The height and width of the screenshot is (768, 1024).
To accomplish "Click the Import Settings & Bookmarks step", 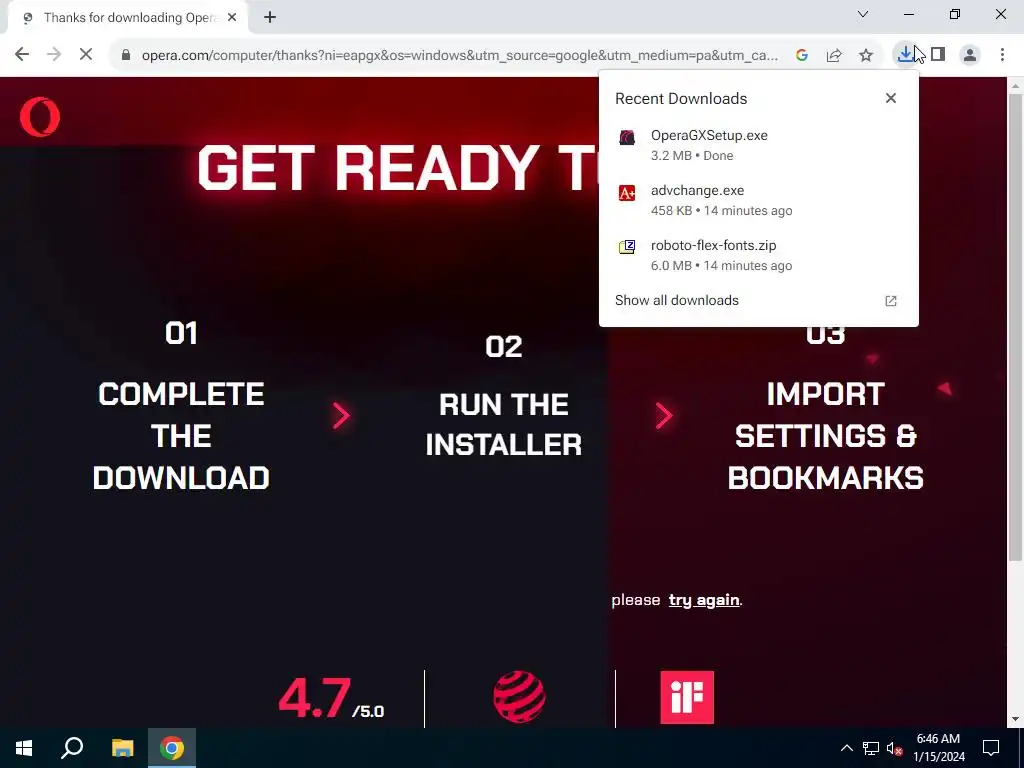I will tap(825, 436).
